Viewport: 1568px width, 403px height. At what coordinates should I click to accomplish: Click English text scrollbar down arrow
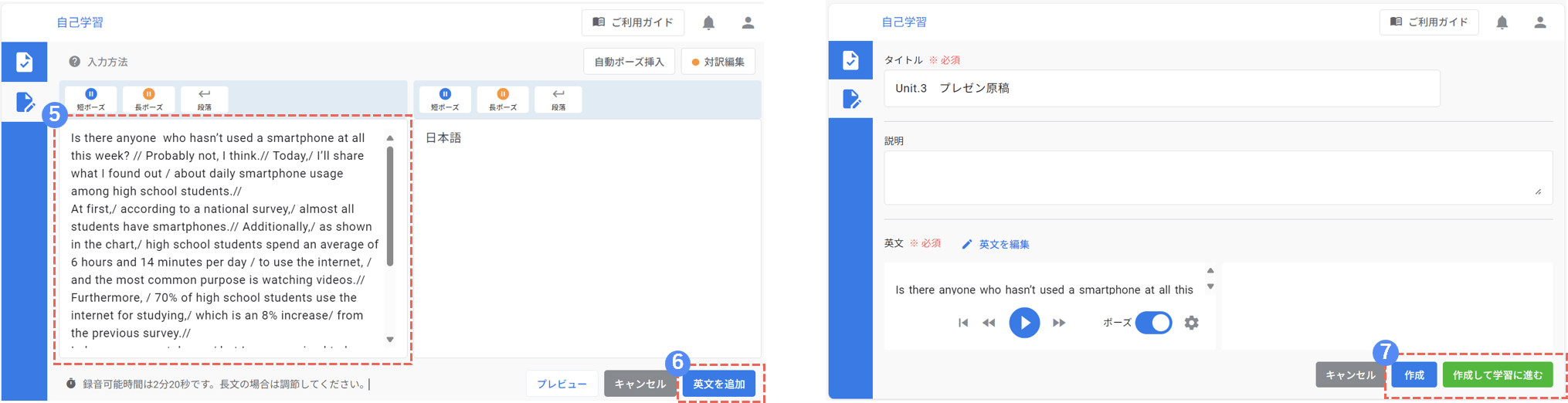[x=390, y=340]
